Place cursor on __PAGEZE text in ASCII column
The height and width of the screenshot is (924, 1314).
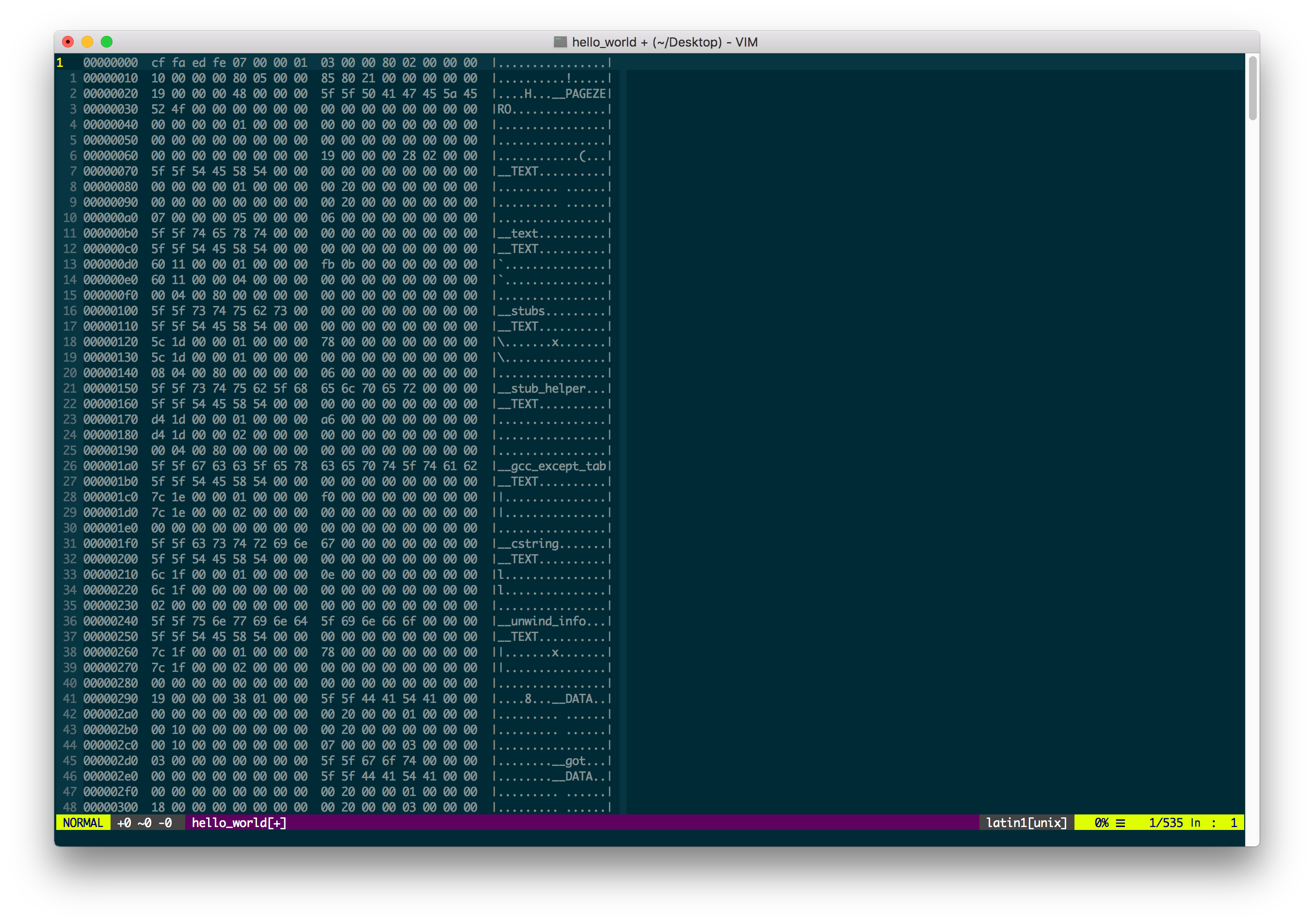(x=578, y=94)
